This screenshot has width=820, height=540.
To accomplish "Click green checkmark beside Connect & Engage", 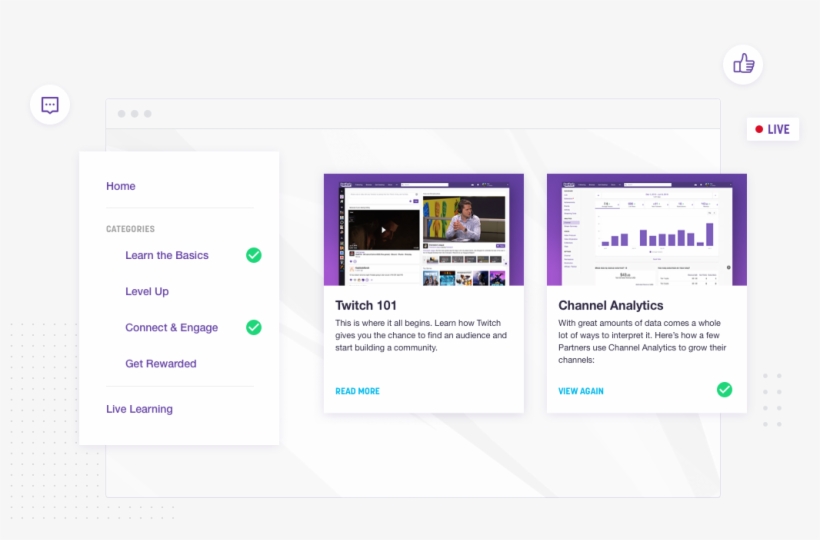I will [254, 327].
